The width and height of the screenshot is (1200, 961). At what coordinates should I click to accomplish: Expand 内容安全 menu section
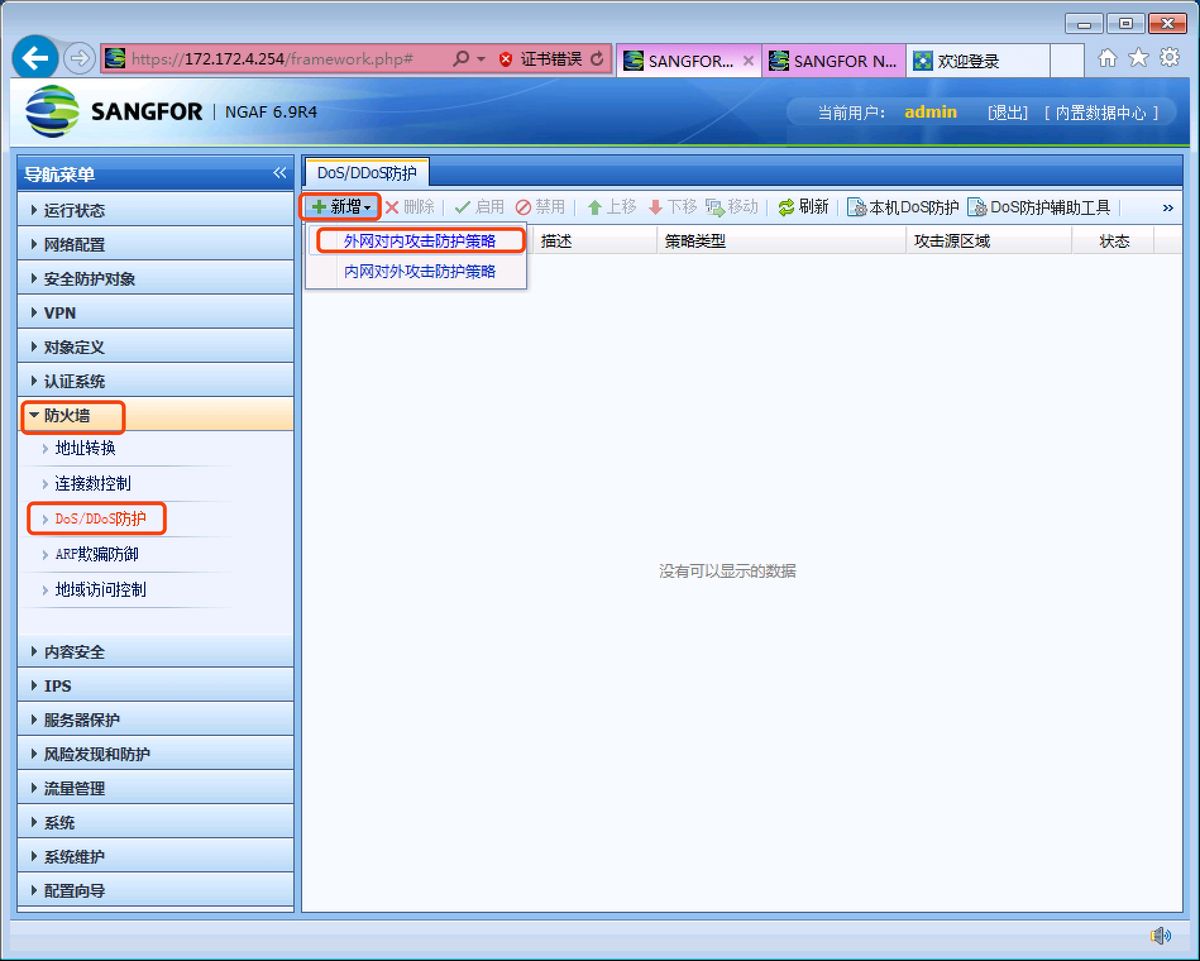coord(156,651)
